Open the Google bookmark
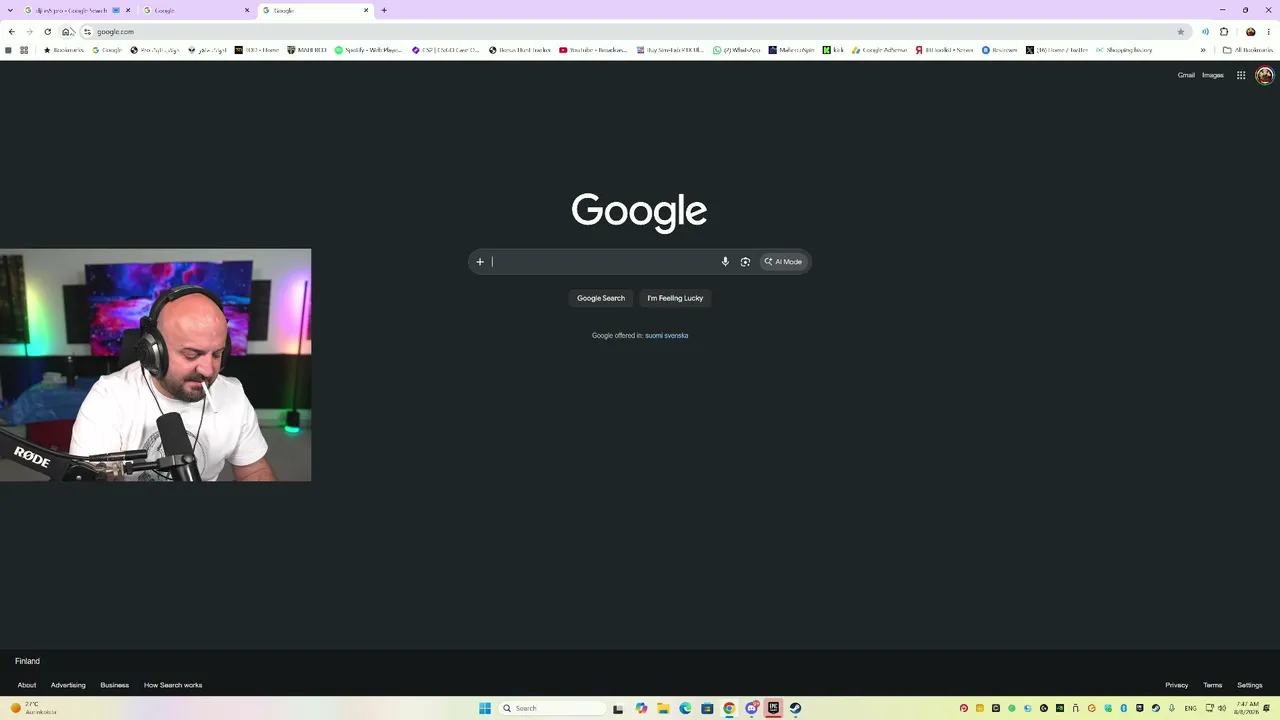 107,50
